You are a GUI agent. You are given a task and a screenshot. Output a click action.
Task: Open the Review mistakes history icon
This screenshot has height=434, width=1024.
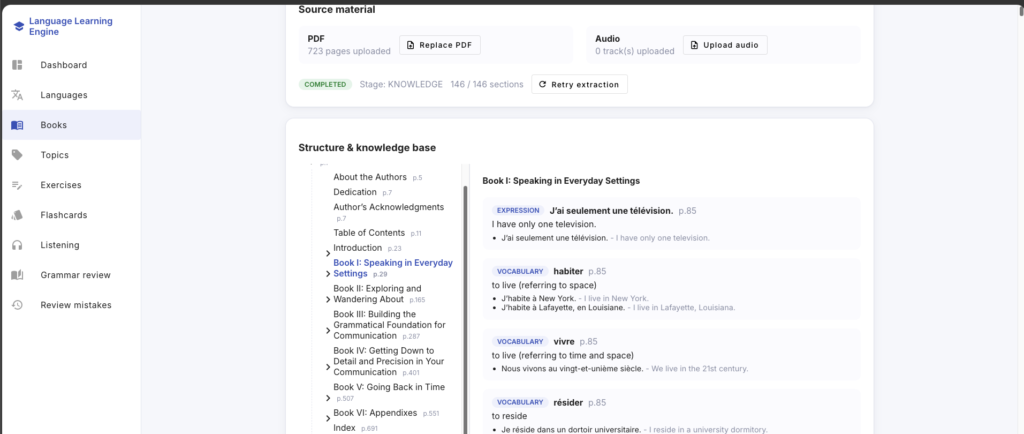click(x=18, y=305)
